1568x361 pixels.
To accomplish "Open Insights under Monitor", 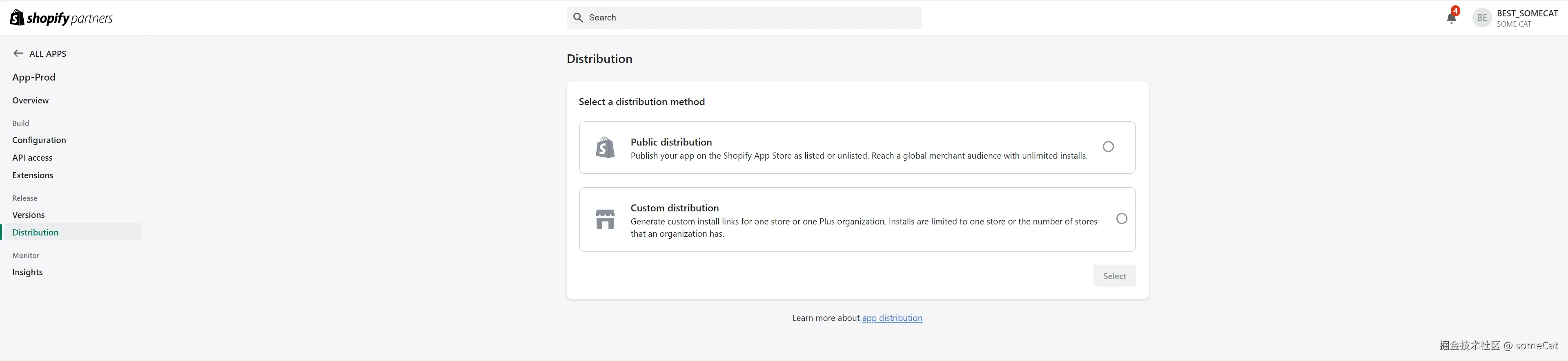I will click(x=27, y=273).
